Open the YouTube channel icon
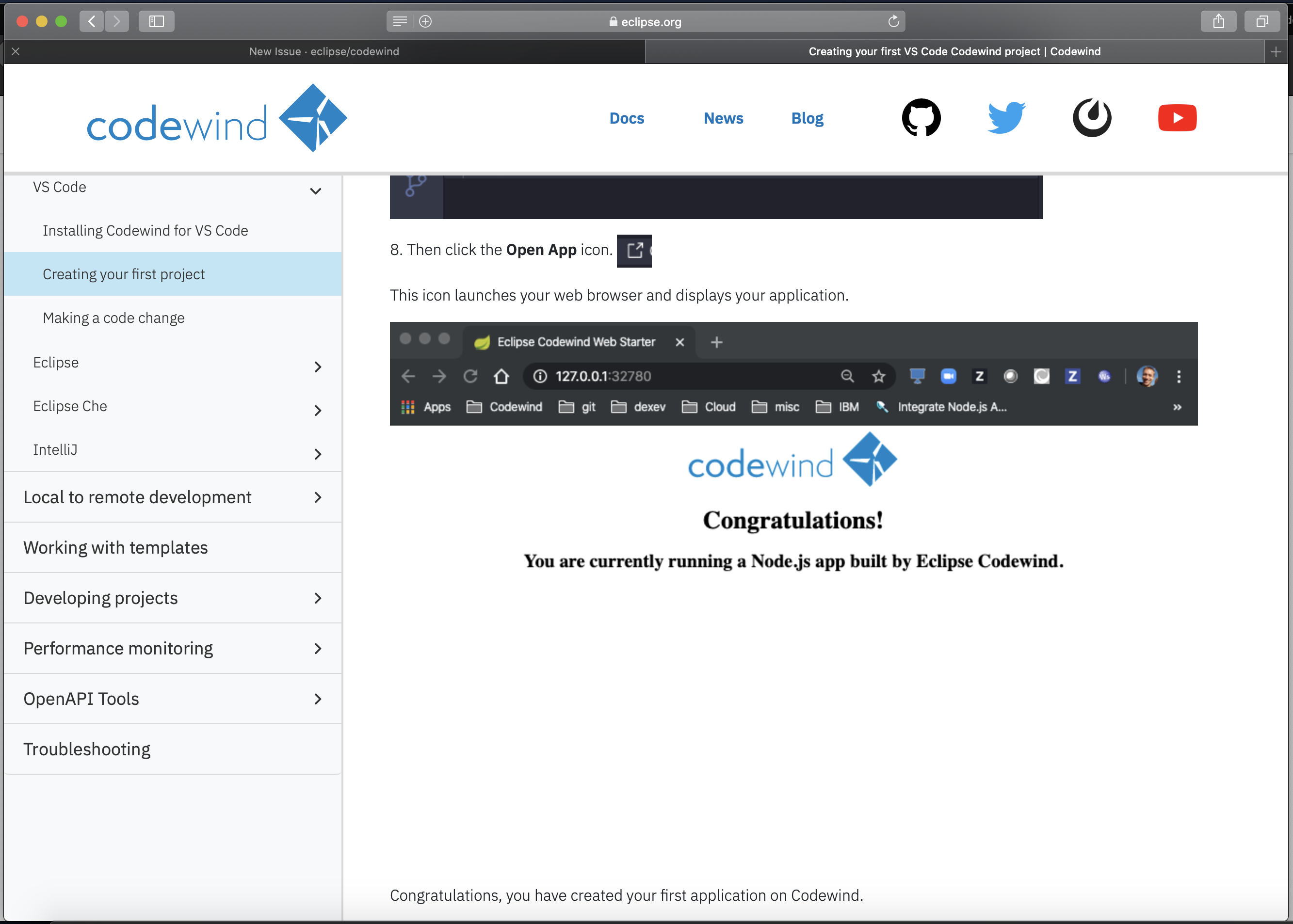Viewport: 1293px width, 924px height. [x=1177, y=118]
